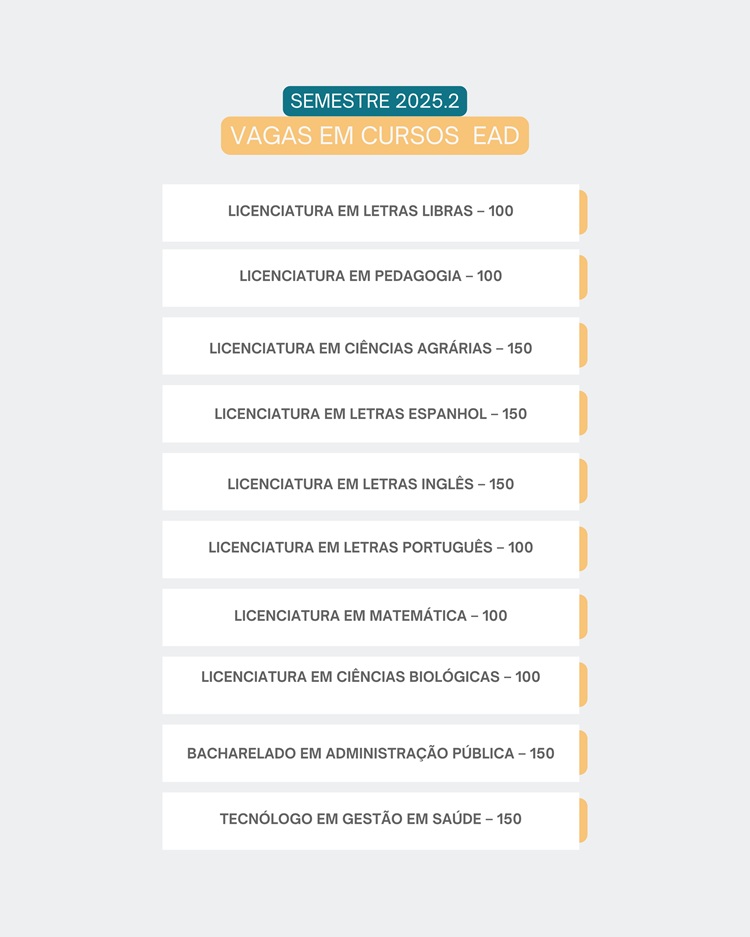750x937 pixels.
Task: Choose Licenciatura em Ciências Agrárias entry
Action: pos(370,347)
